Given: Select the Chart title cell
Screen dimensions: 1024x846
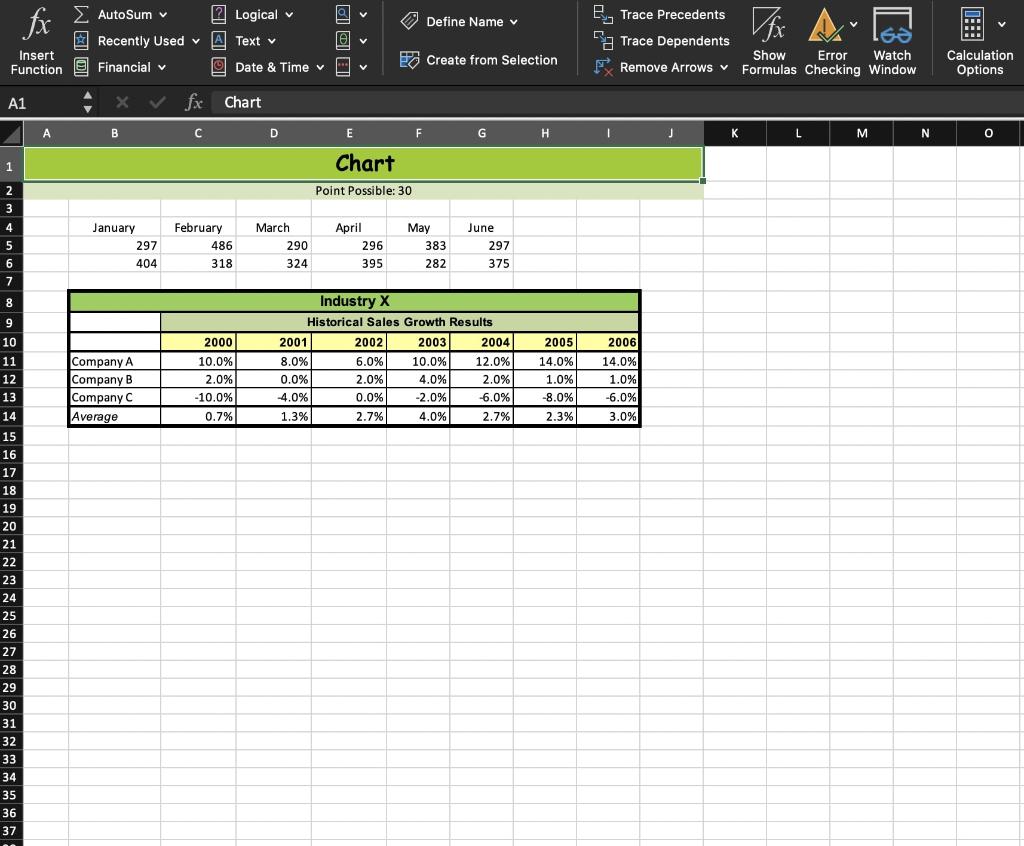Looking at the screenshot, I should 364,163.
